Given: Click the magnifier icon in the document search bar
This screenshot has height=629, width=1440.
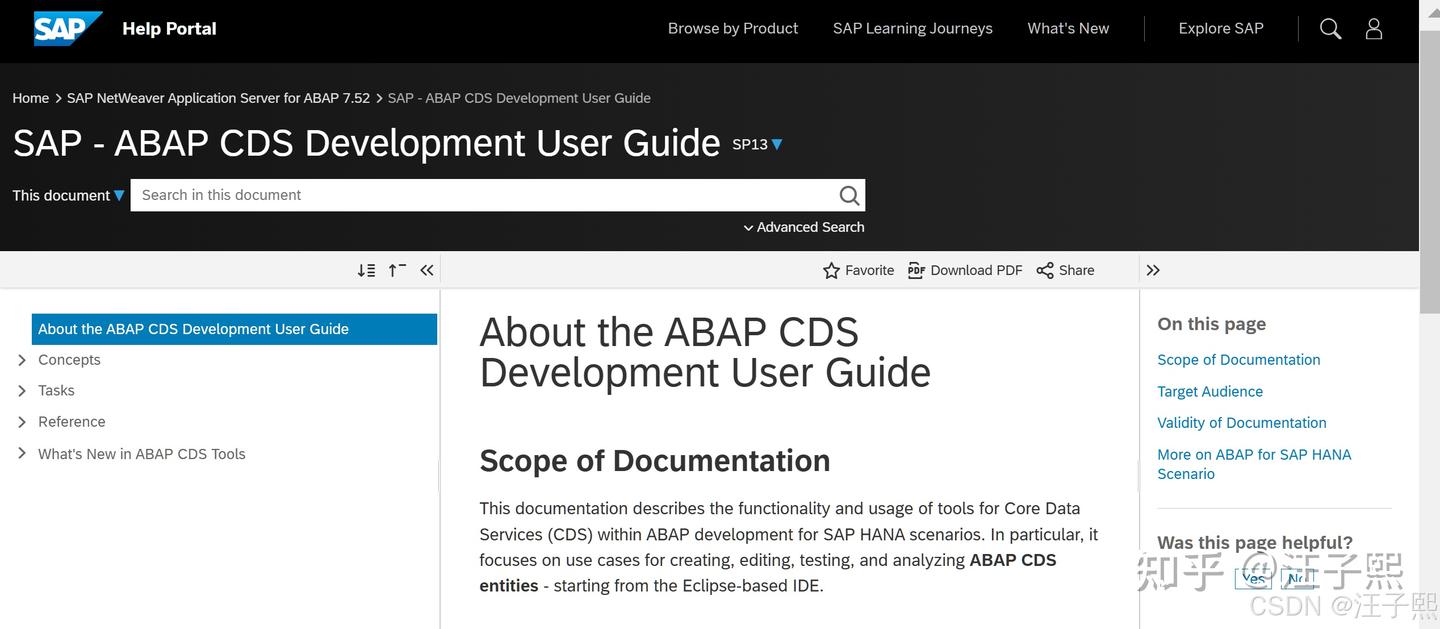Looking at the screenshot, I should point(848,195).
